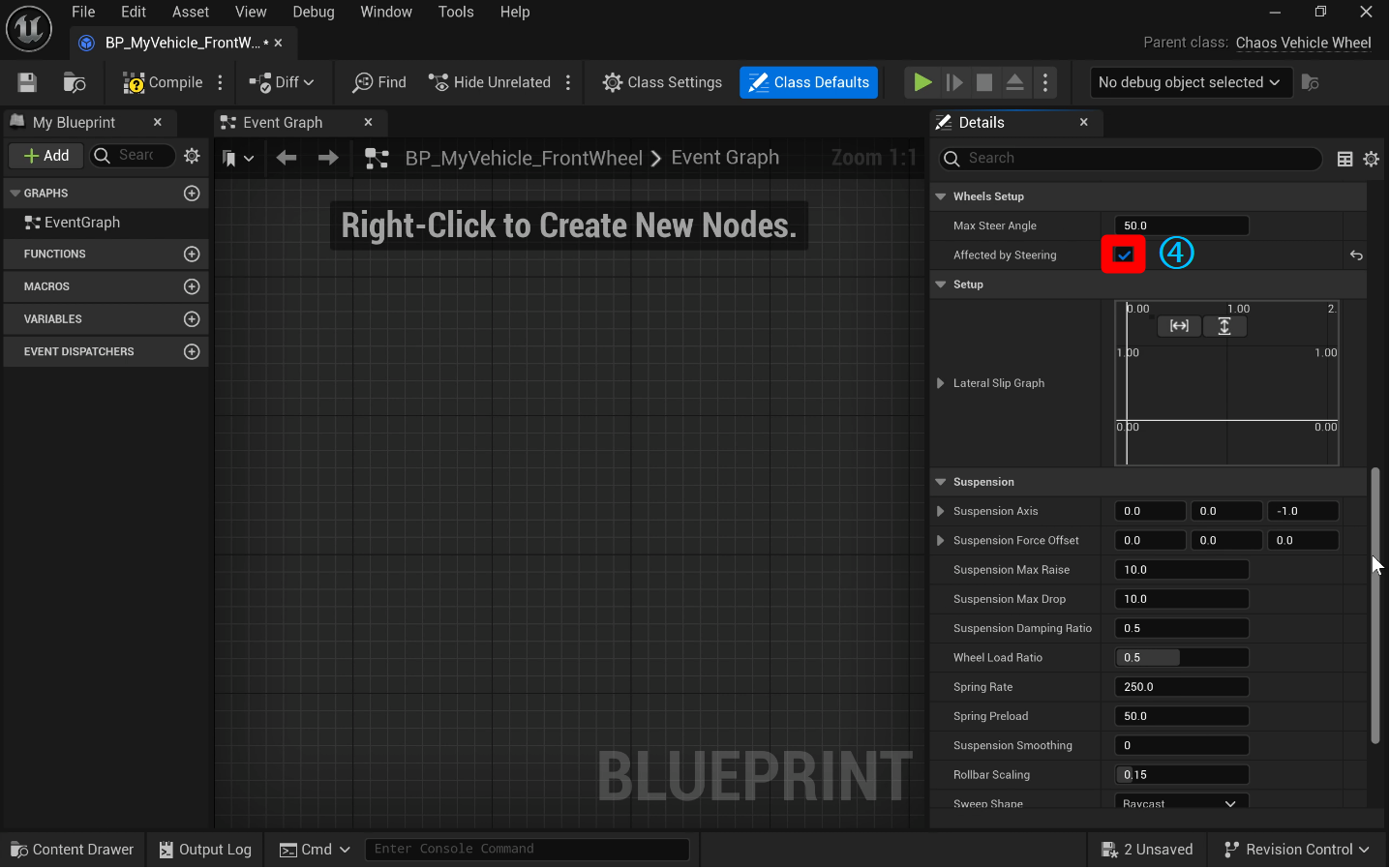Add a new macro with plus icon

(x=192, y=287)
